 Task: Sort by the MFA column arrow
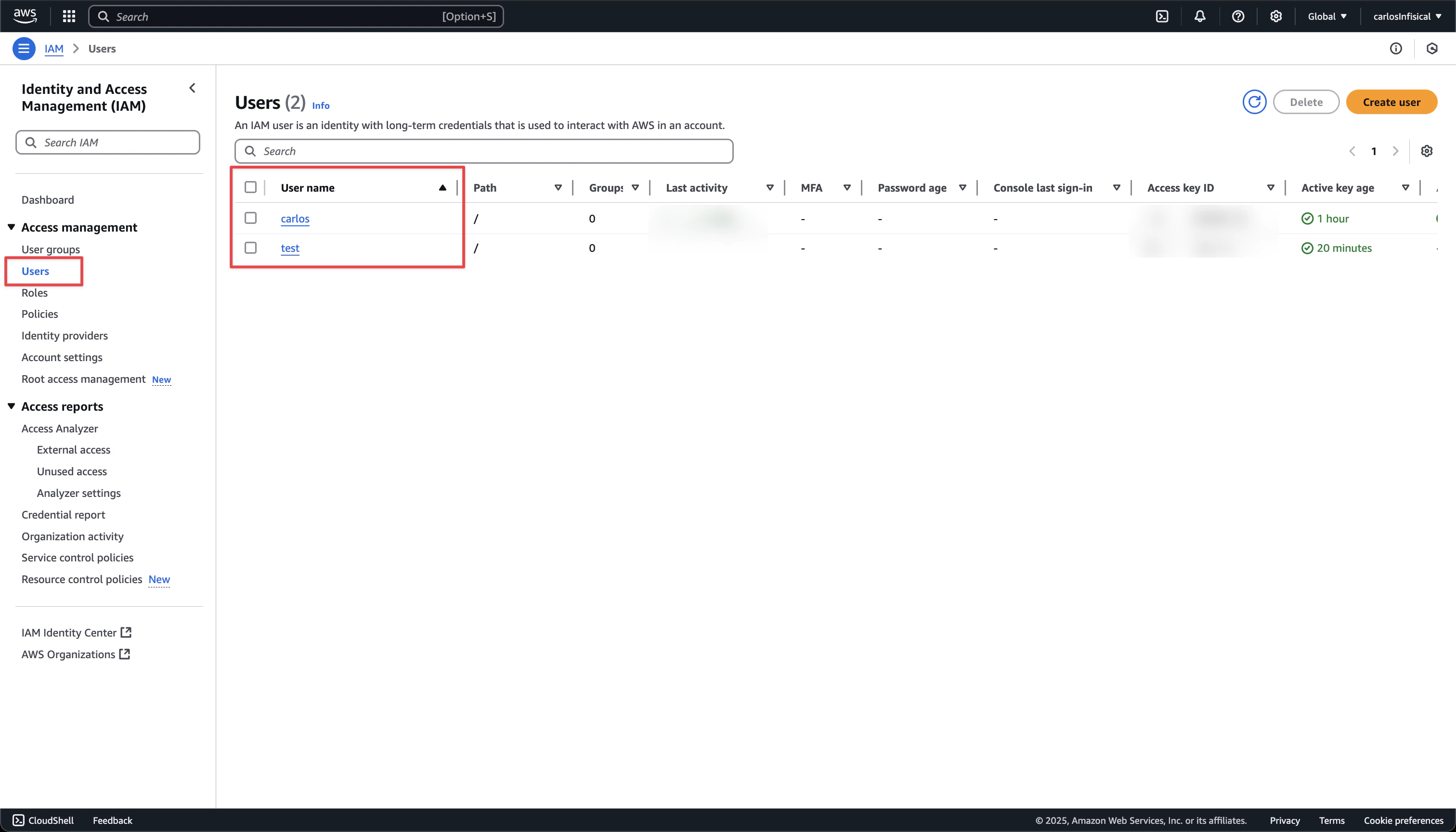tap(847, 187)
